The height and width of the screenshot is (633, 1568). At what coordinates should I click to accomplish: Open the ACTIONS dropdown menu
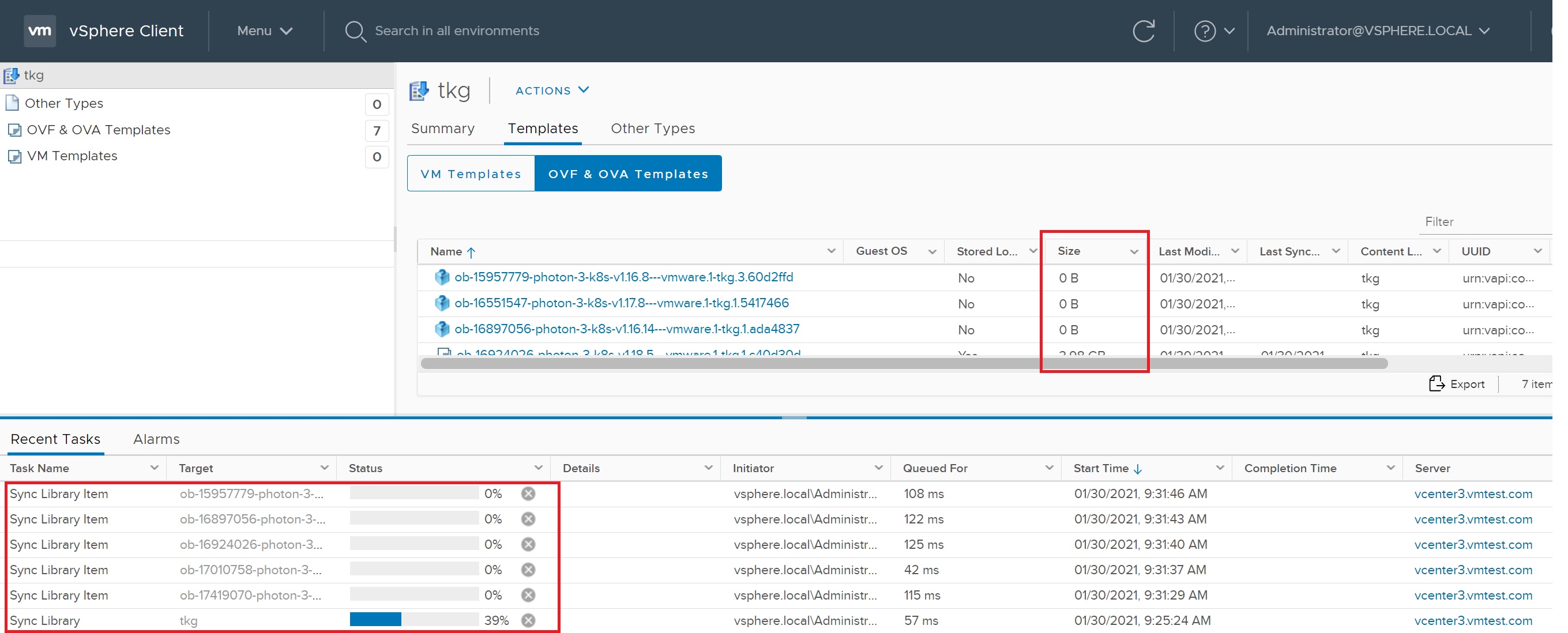click(x=551, y=90)
